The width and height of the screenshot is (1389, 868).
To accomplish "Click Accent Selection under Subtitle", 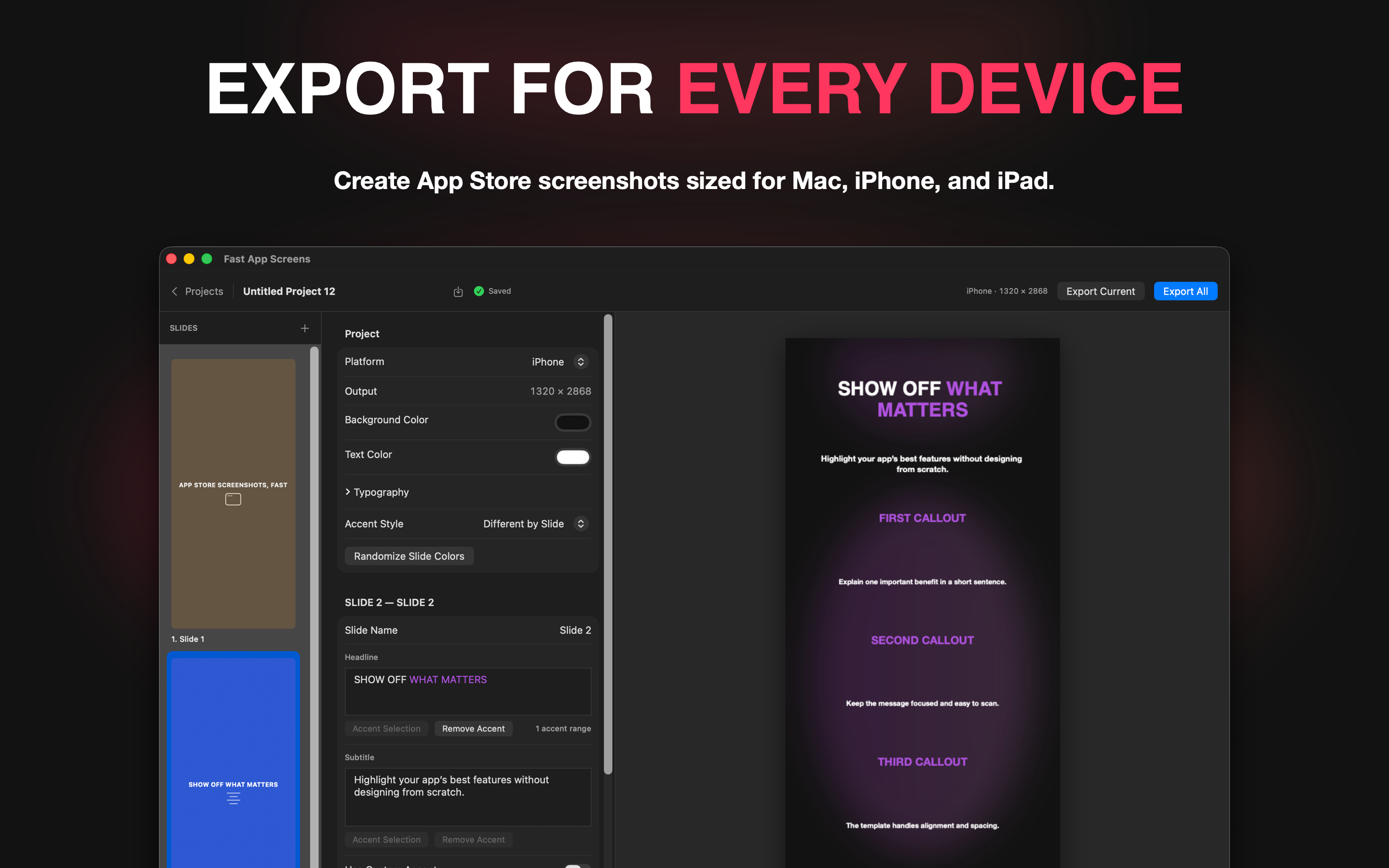I will (386, 839).
